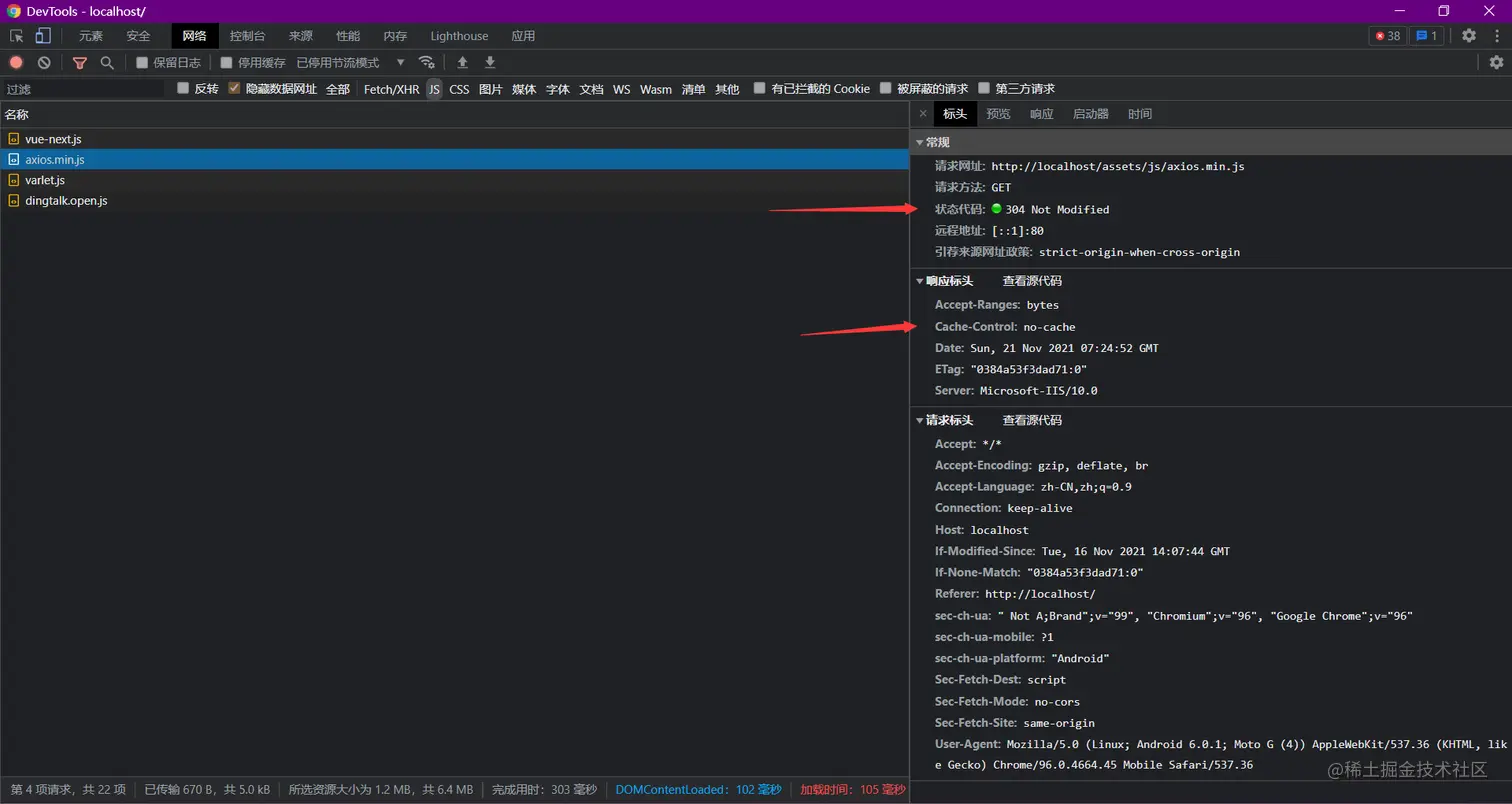
Task: Show the 预览 details tab
Action: pyautogui.click(x=998, y=114)
